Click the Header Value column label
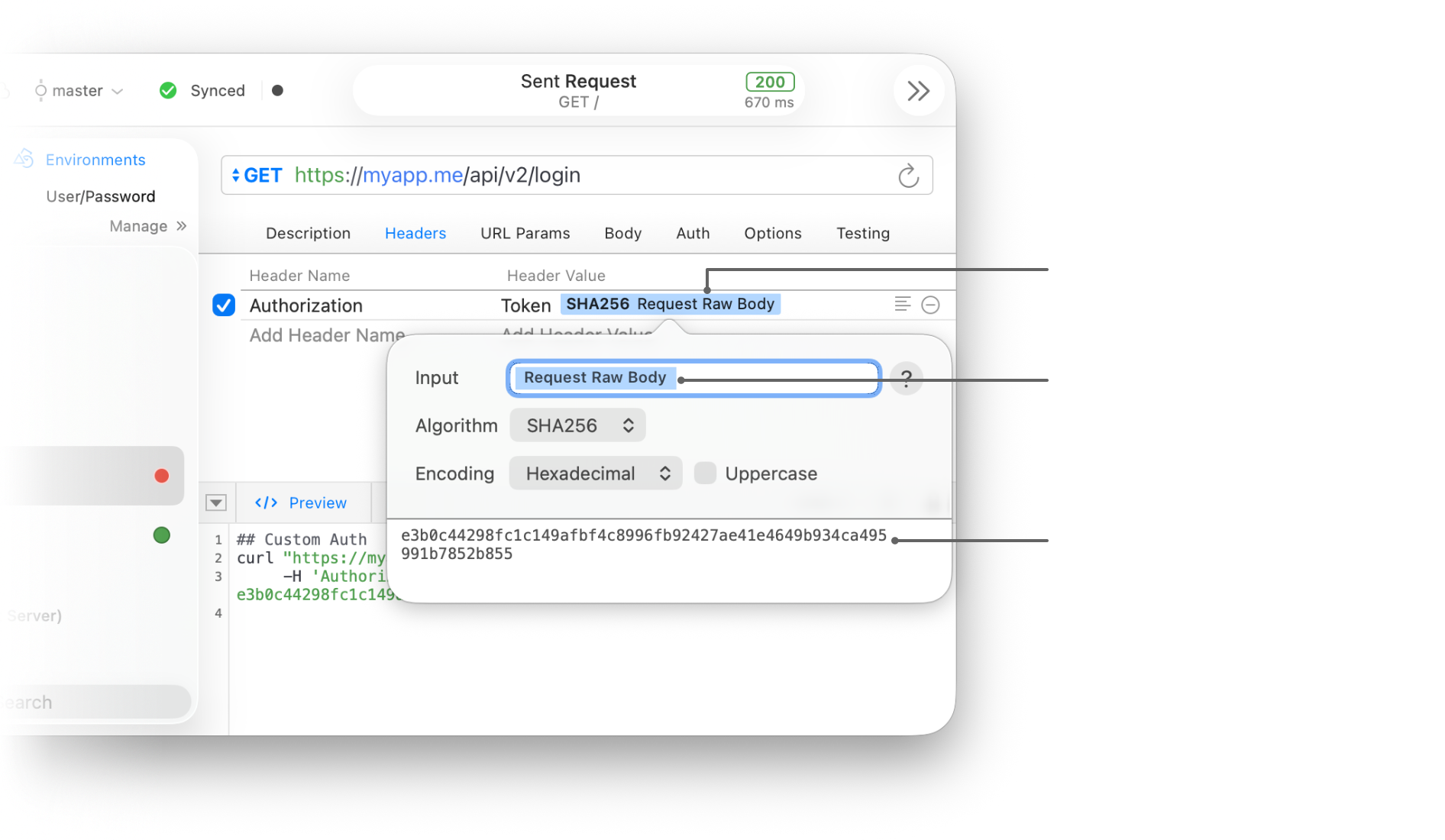This screenshot has width=1445, height=840. (x=556, y=276)
